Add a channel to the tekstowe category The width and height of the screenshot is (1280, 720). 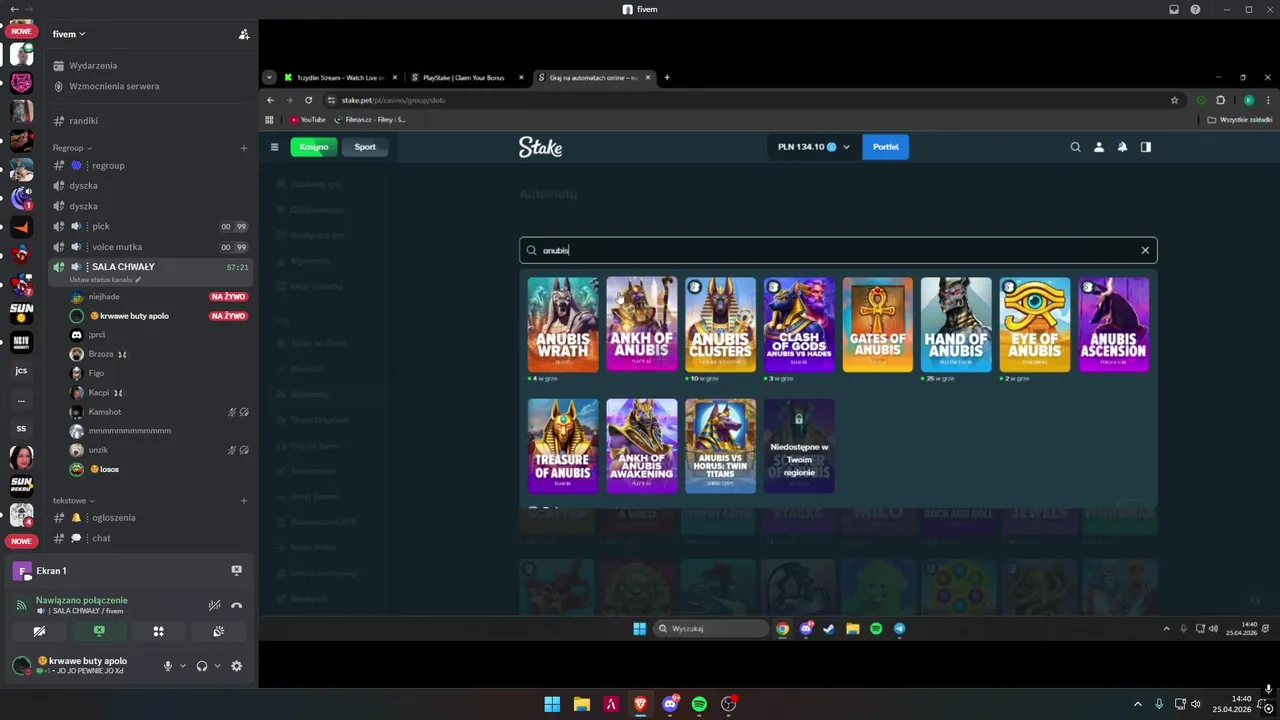(x=244, y=500)
